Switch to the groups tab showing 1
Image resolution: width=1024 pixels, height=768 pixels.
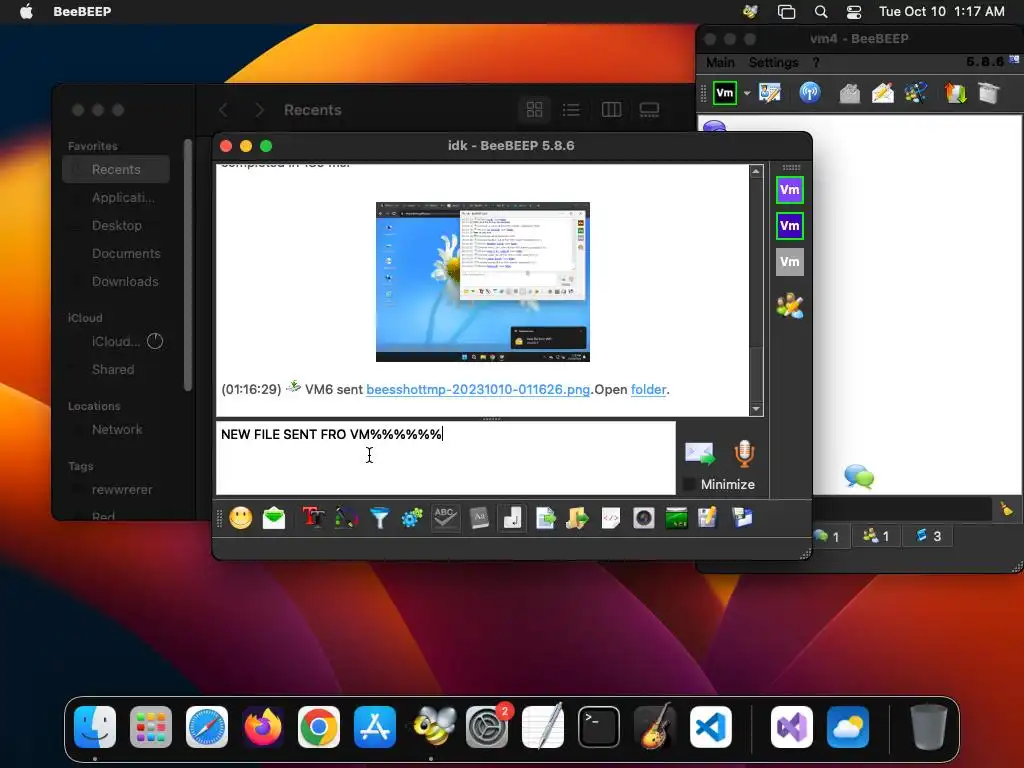876,536
